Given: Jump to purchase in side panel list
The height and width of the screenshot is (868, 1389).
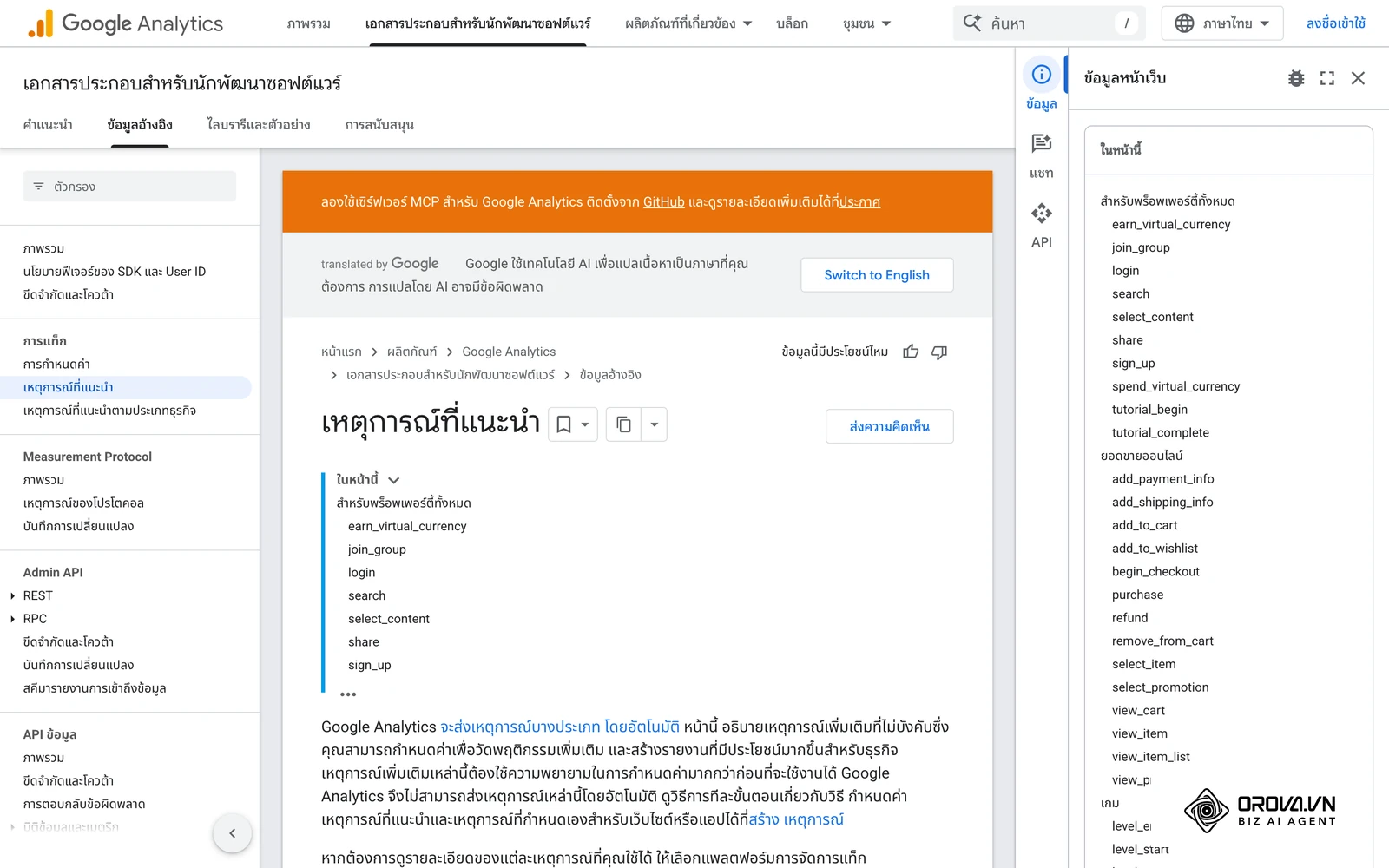Looking at the screenshot, I should (1137, 595).
